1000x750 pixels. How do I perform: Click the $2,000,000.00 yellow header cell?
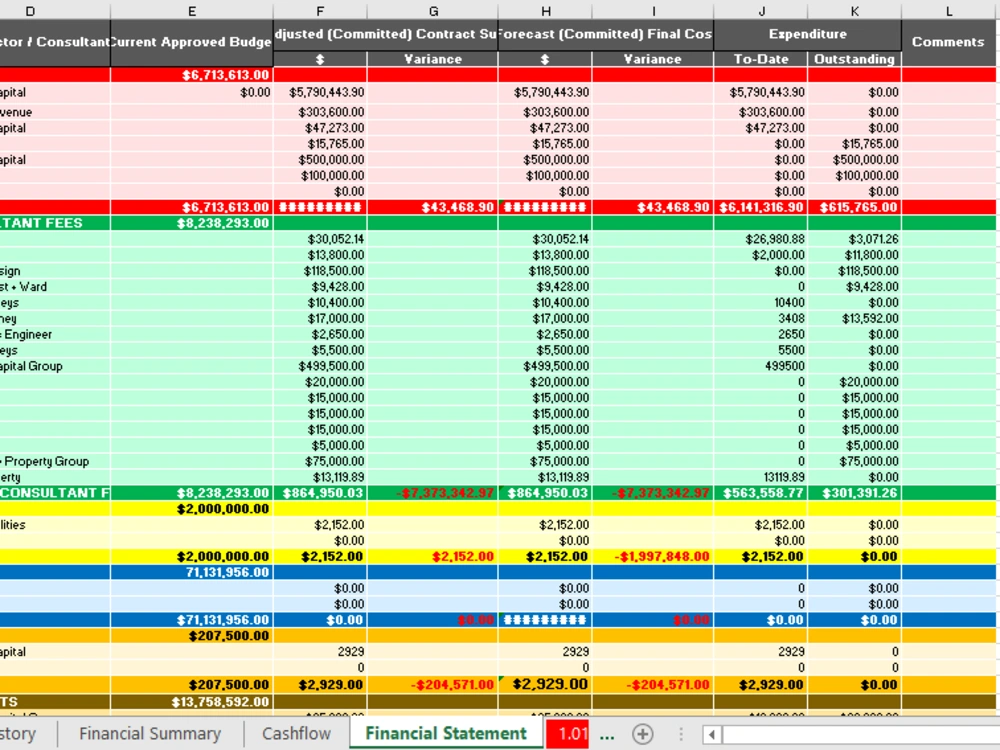click(x=192, y=509)
